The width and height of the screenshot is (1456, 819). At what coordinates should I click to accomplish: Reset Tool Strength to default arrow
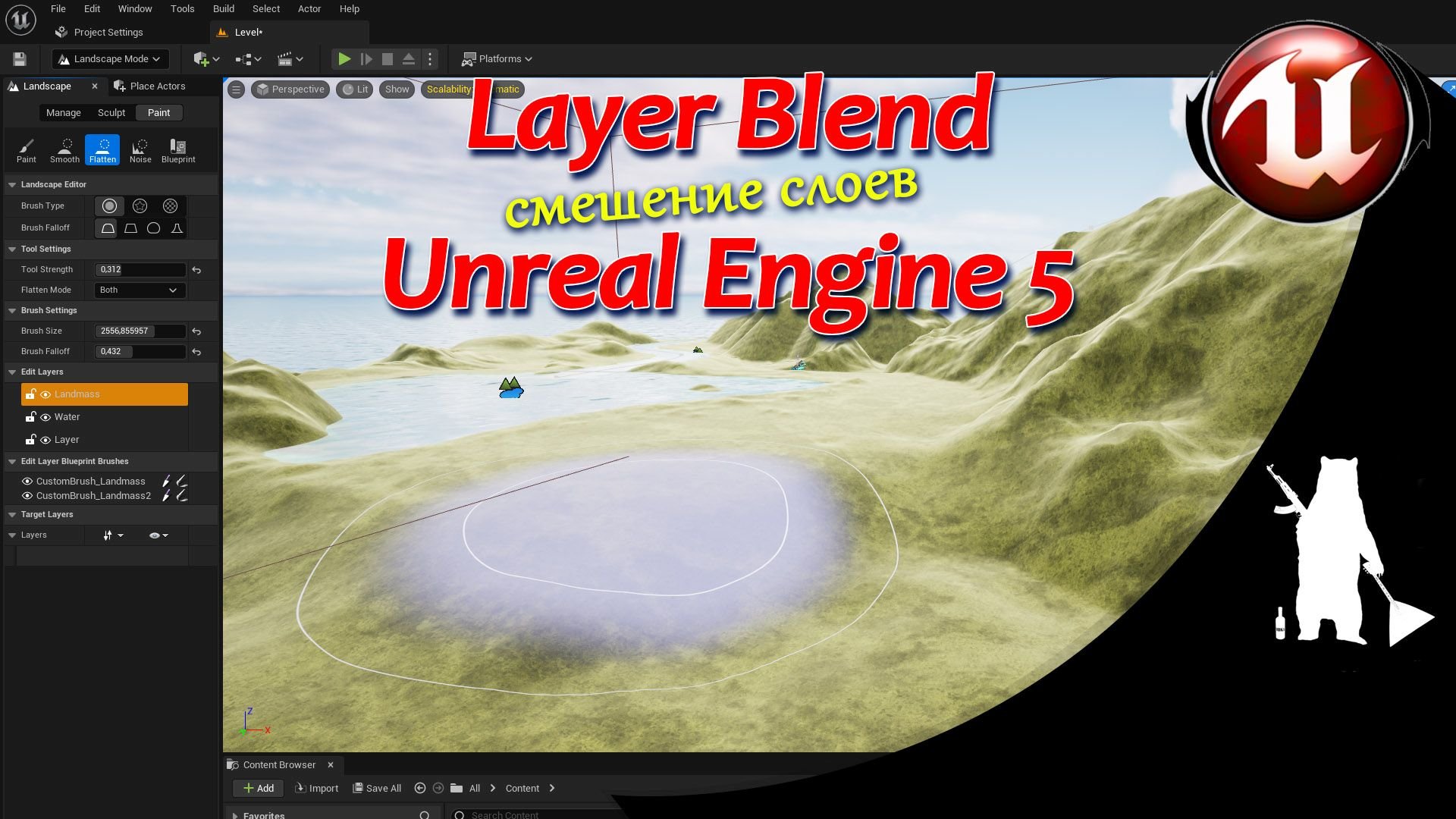[x=196, y=270]
